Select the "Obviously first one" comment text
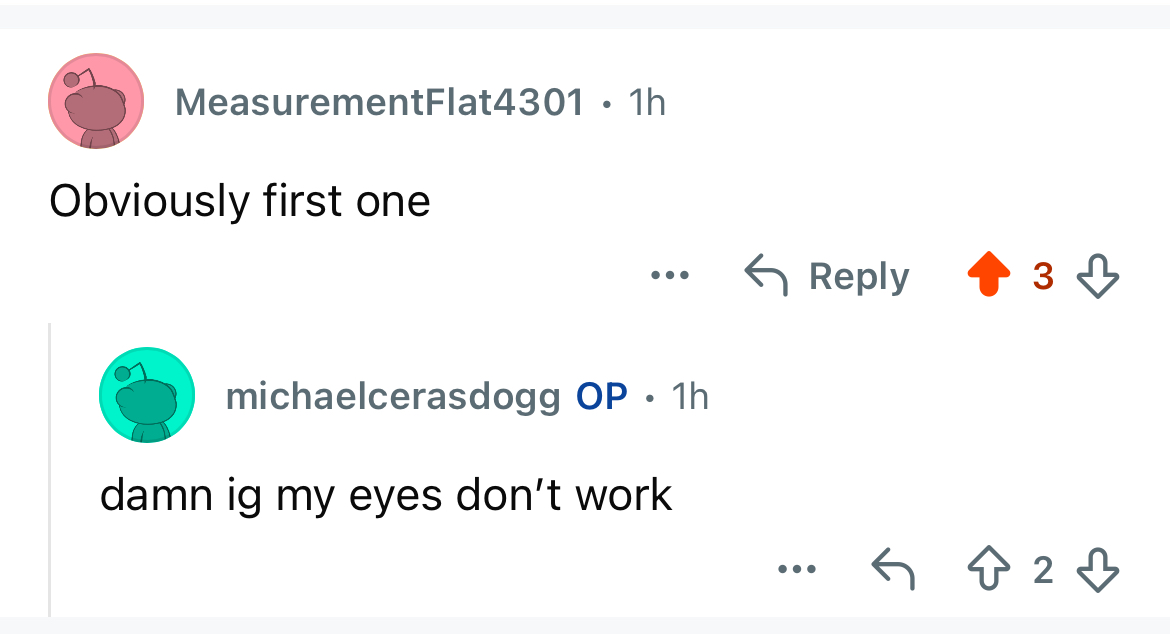Viewport: 1170px width, 634px height. pos(240,202)
